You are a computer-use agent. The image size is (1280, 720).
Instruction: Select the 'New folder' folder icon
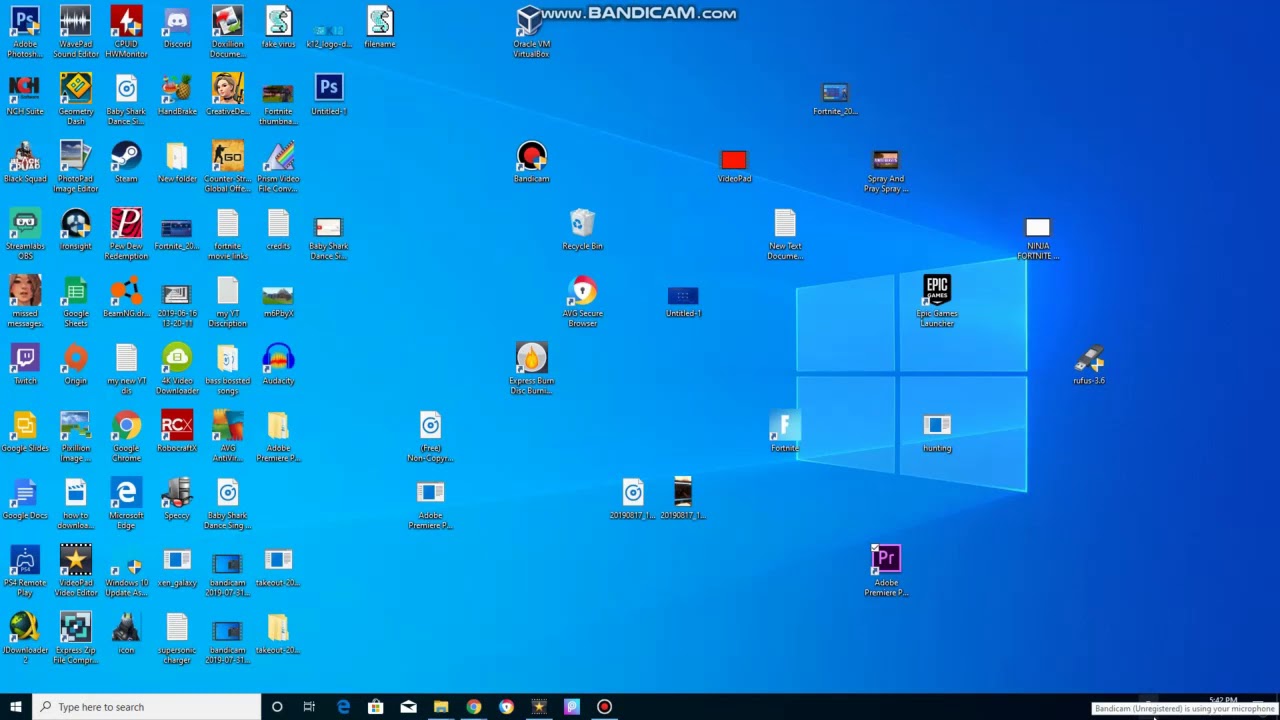coord(177,161)
